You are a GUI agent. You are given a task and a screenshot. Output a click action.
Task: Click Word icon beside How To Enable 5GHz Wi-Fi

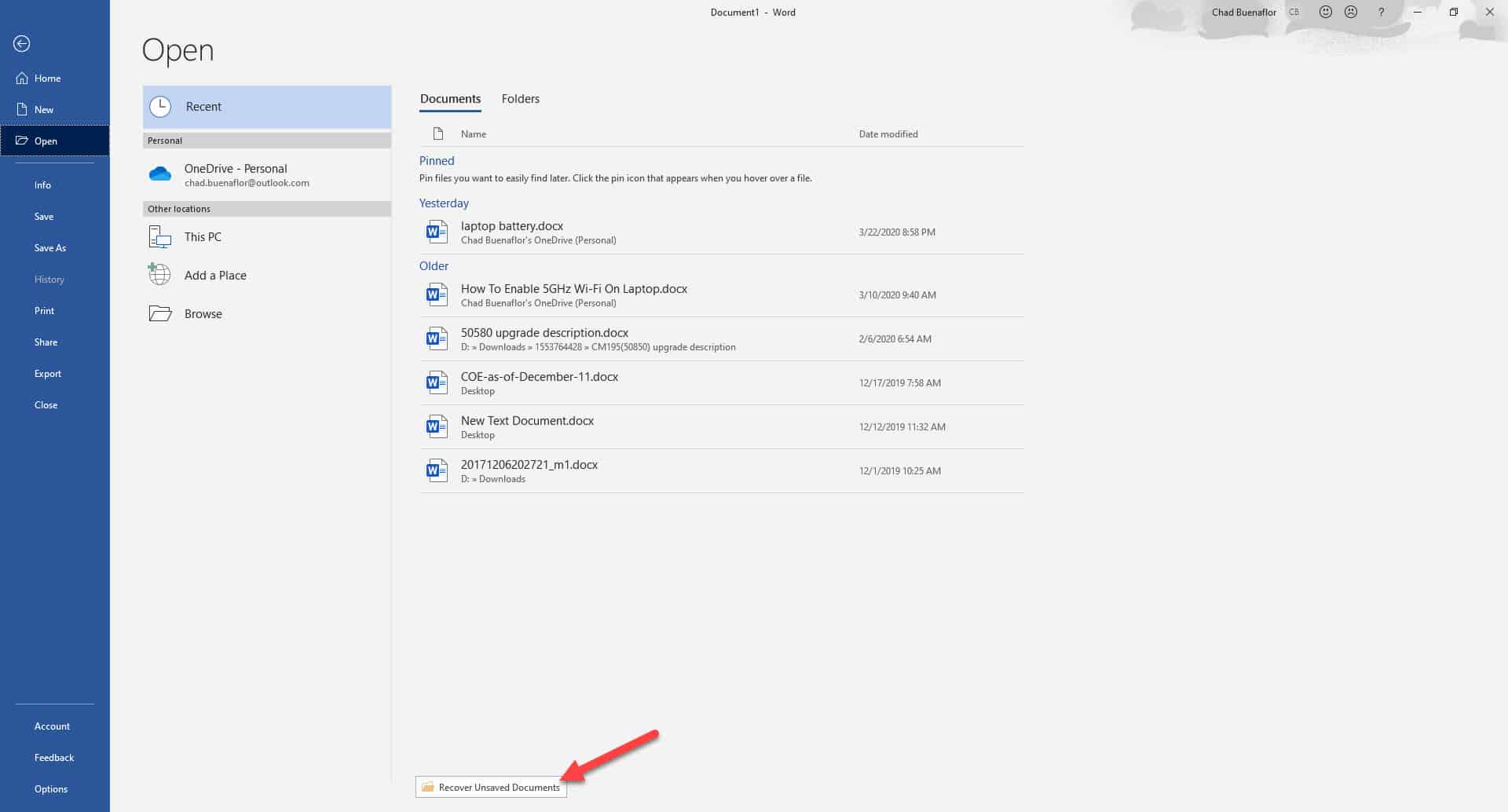click(437, 294)
